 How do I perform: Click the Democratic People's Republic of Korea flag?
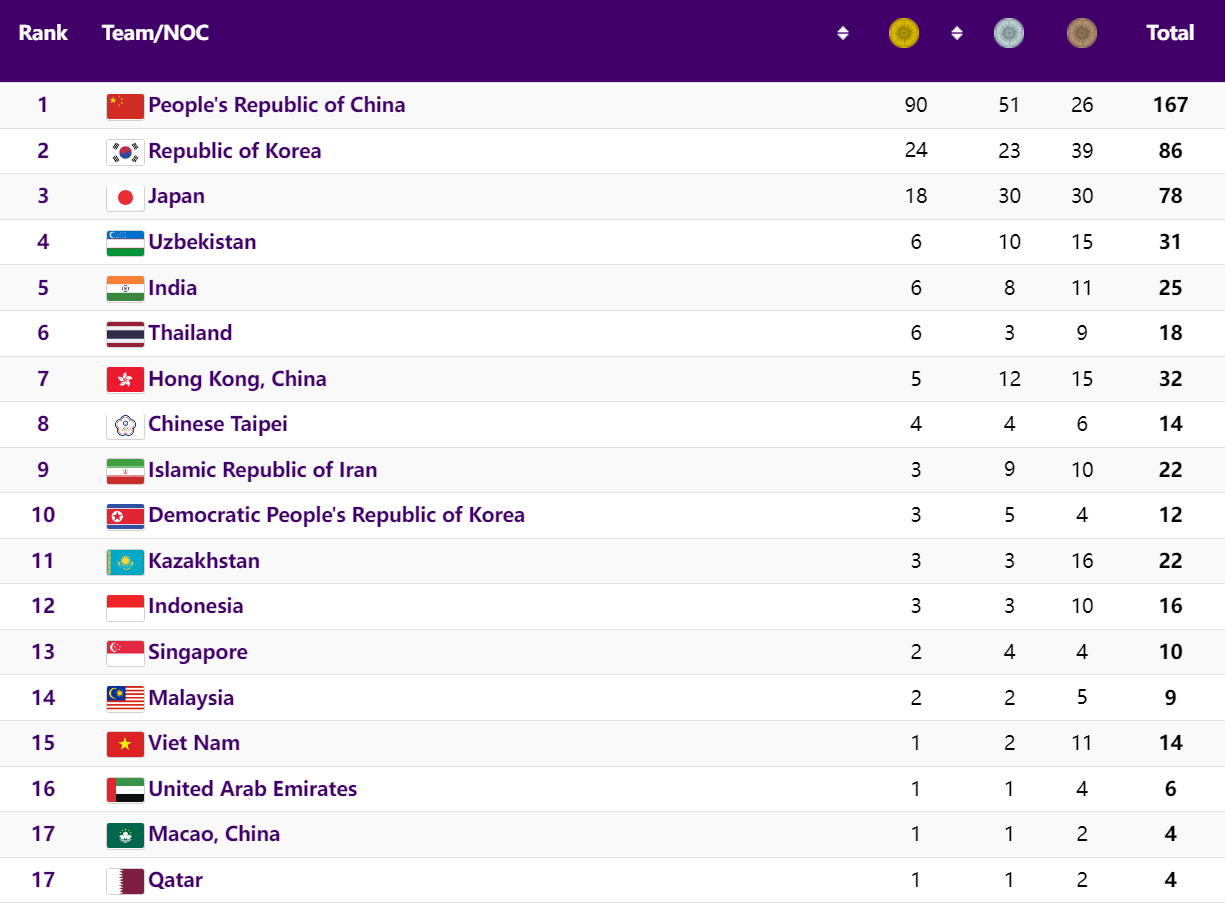(125, 516)
